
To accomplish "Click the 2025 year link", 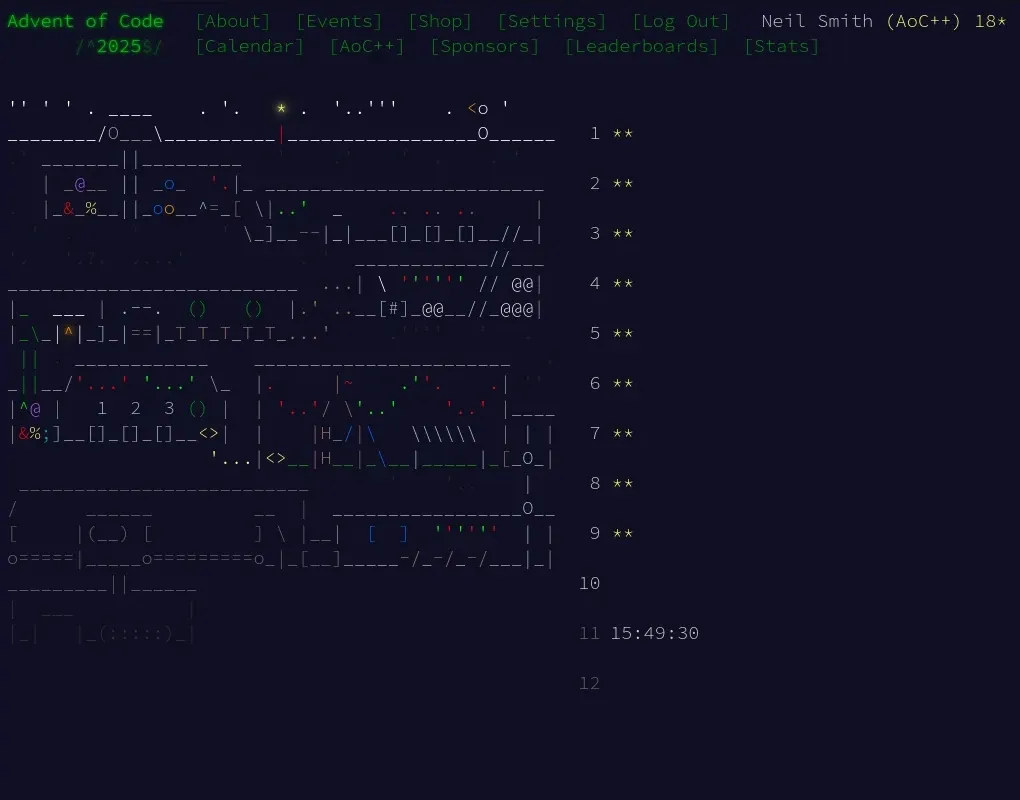I will (x=120, y=46).
